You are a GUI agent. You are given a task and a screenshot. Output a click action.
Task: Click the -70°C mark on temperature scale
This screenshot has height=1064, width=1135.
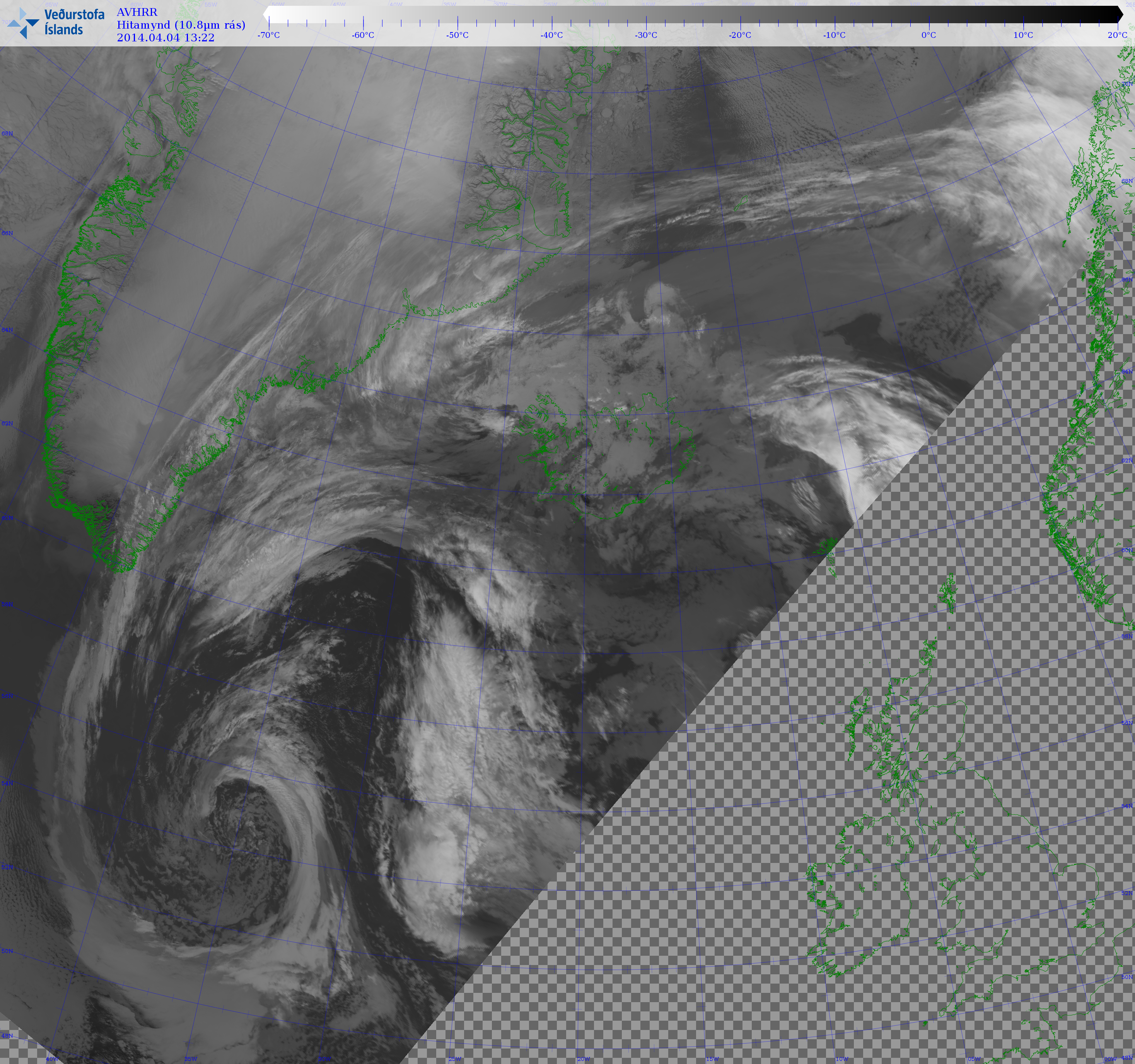tap(268, 36)
